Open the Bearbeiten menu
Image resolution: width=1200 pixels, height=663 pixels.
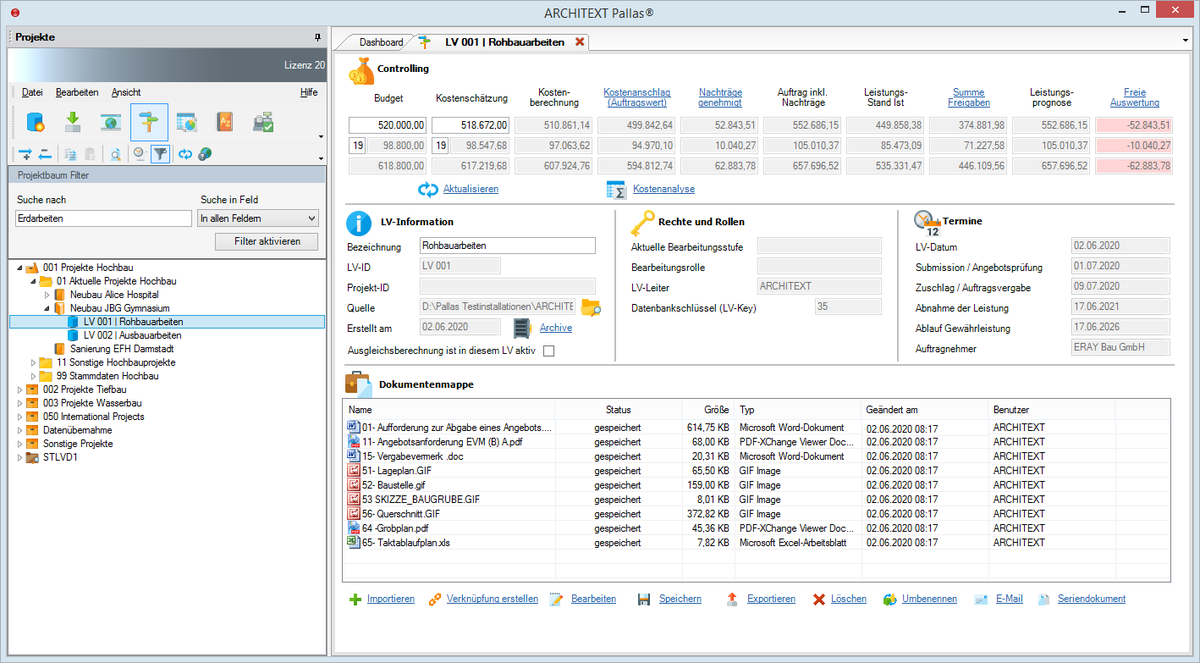[x=77, y=92]
